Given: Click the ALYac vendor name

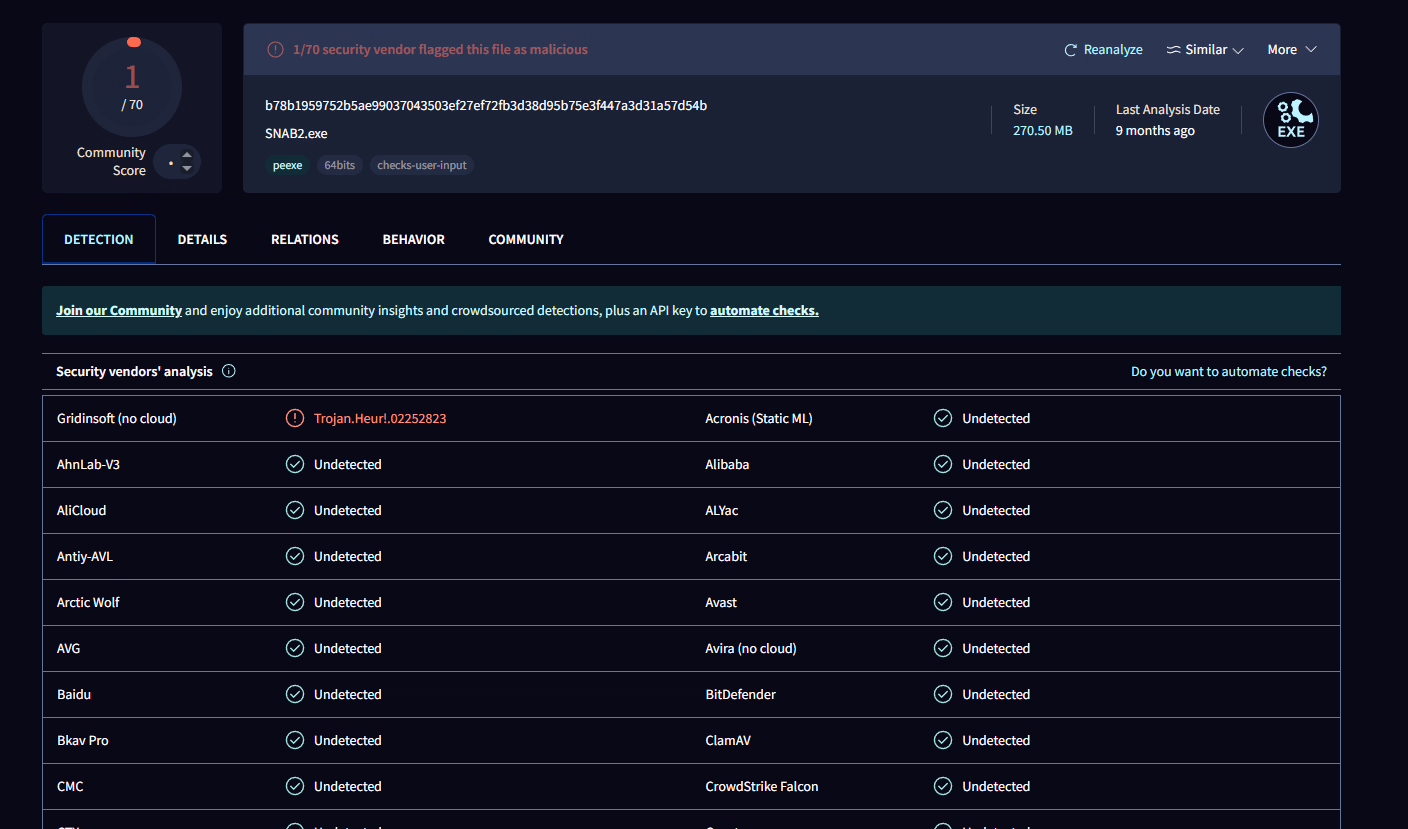Looking at the screenshot, I should pos(722,510).
